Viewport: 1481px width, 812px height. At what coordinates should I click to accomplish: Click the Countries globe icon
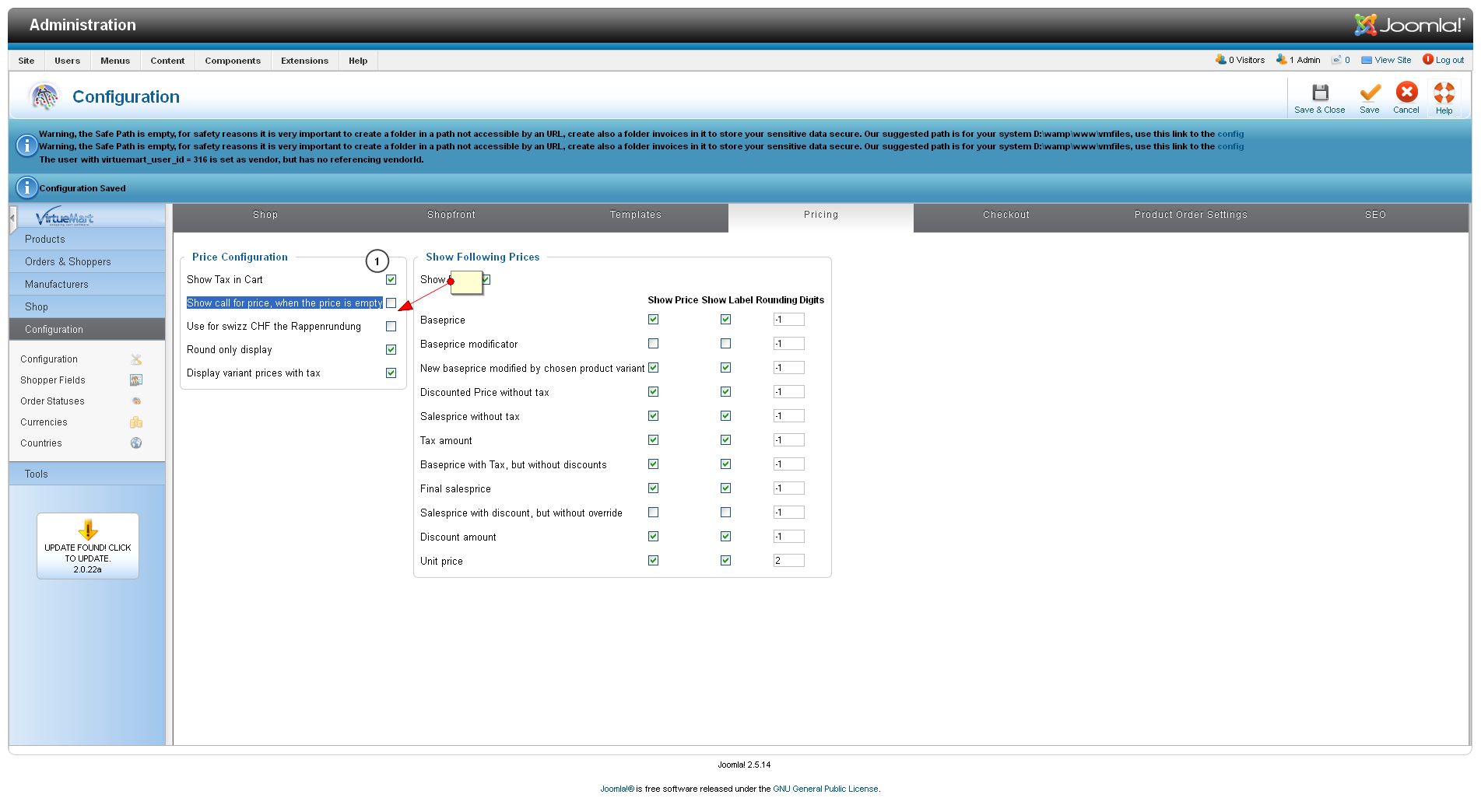point(136,443)
